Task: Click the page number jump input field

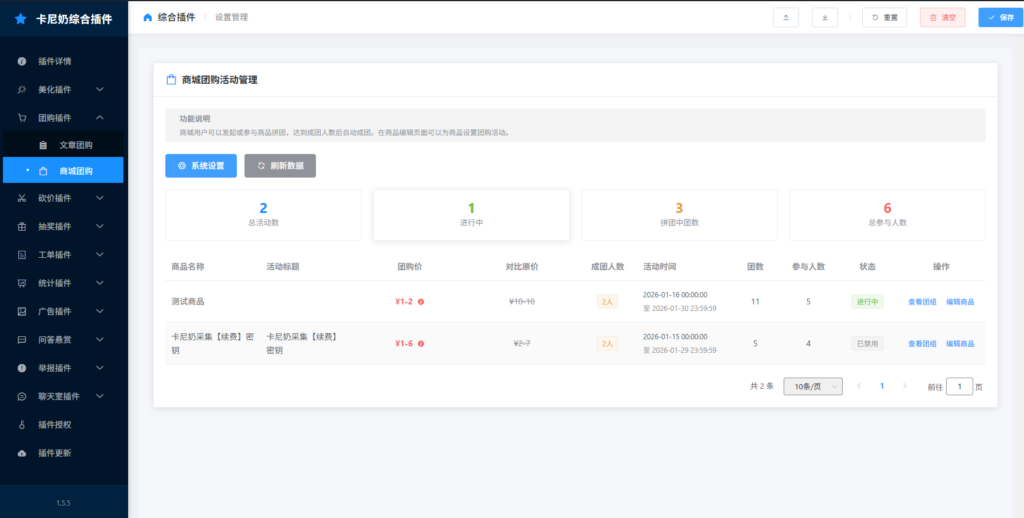Action: click(959, 387)
